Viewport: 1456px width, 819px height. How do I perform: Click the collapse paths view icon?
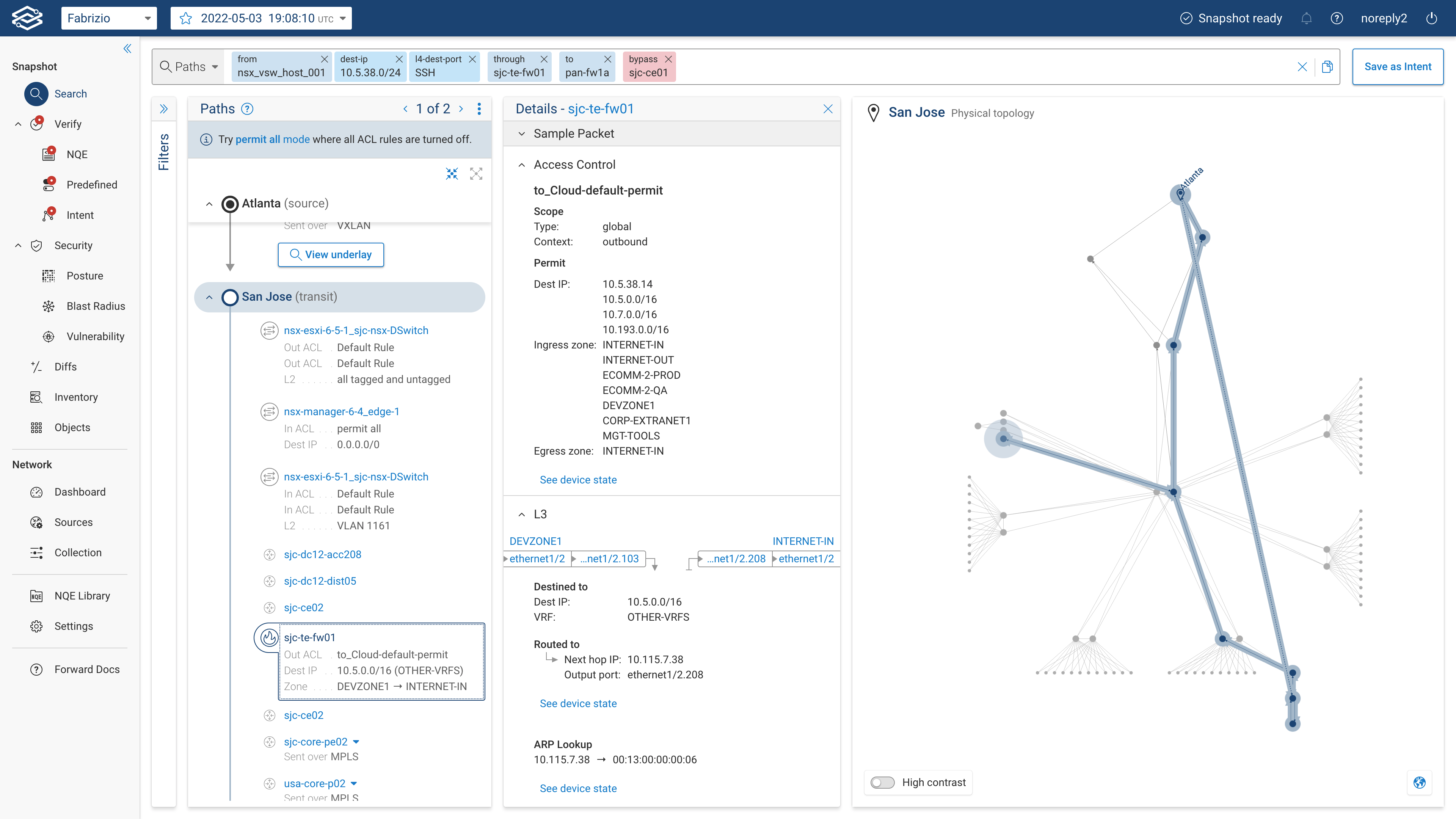click(452, 174)
